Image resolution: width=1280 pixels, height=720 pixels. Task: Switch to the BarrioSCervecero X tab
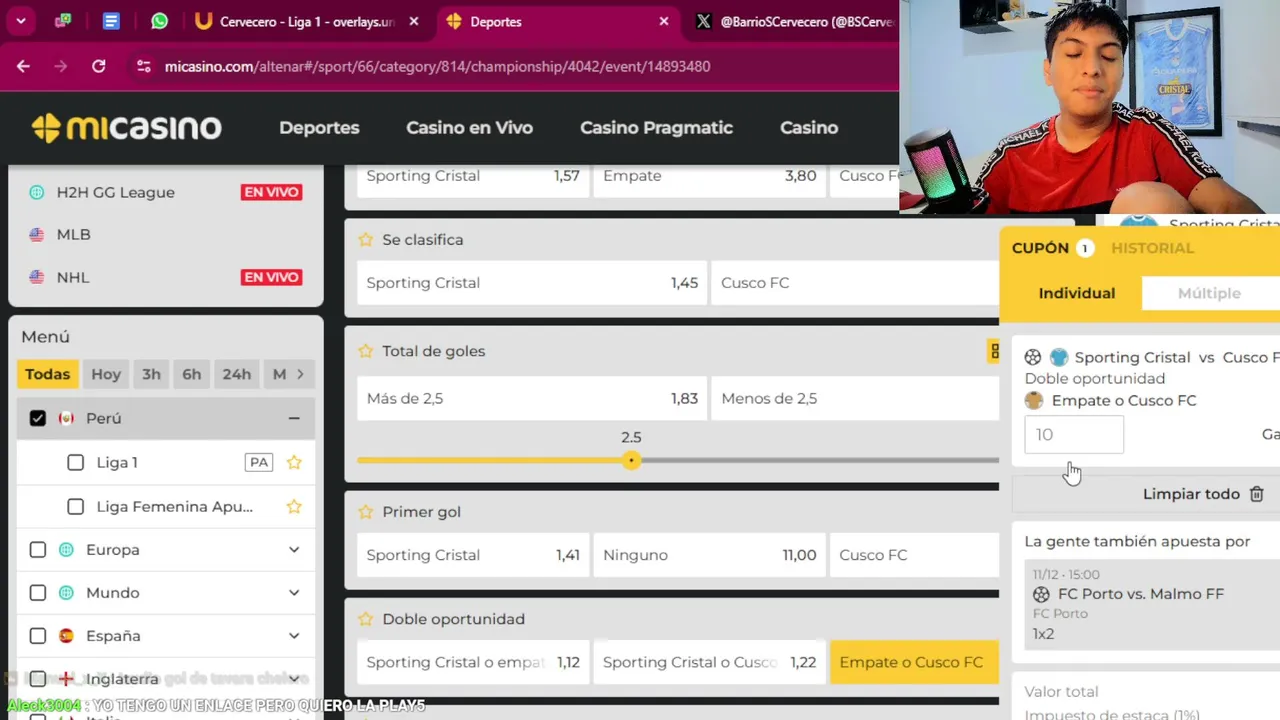tap(794, 21)
